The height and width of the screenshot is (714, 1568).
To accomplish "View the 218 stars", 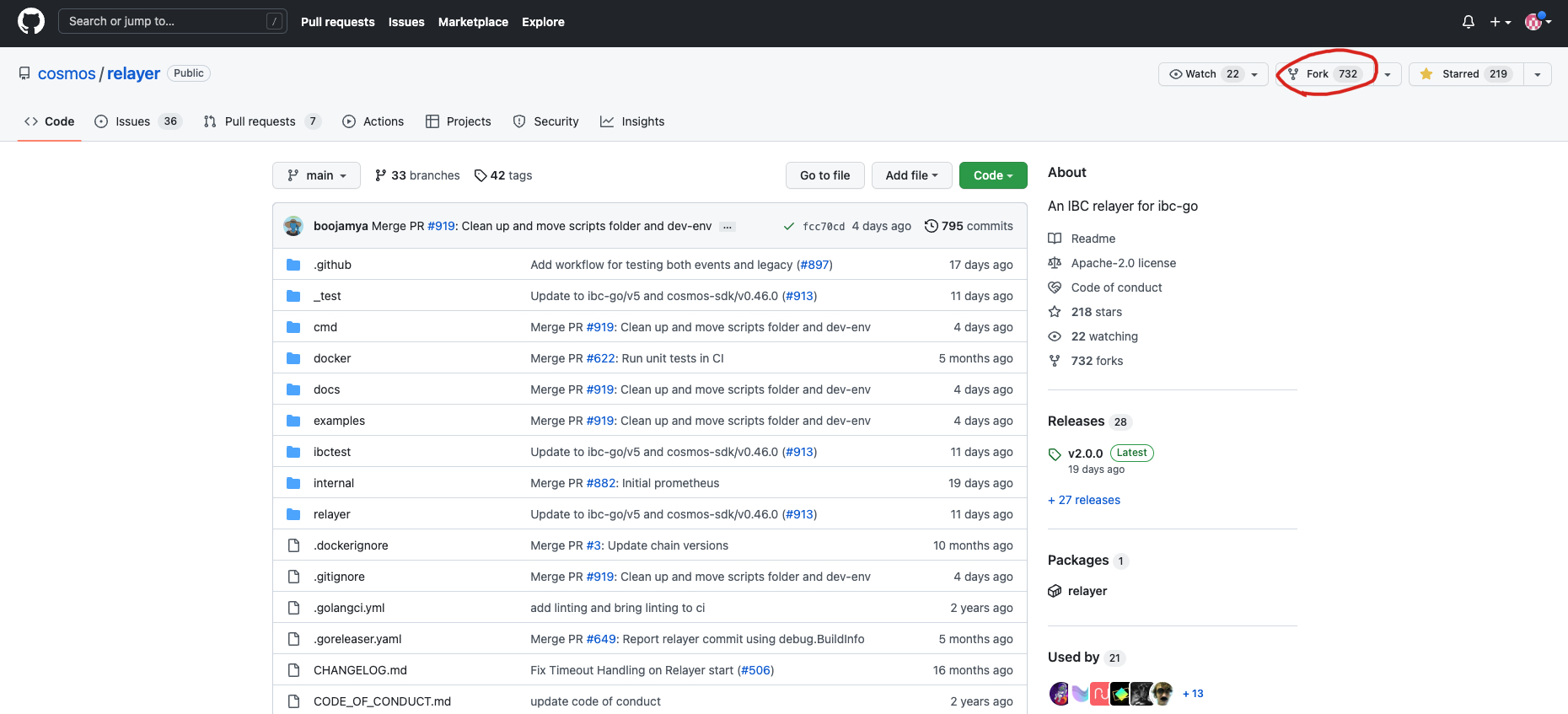I will [1085, 312].
